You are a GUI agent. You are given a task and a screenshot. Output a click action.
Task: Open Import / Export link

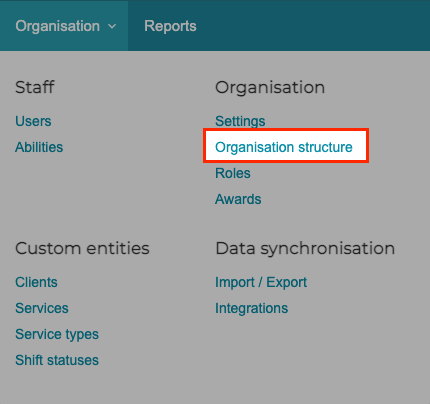pyautogui.click(x=261, y=282)
